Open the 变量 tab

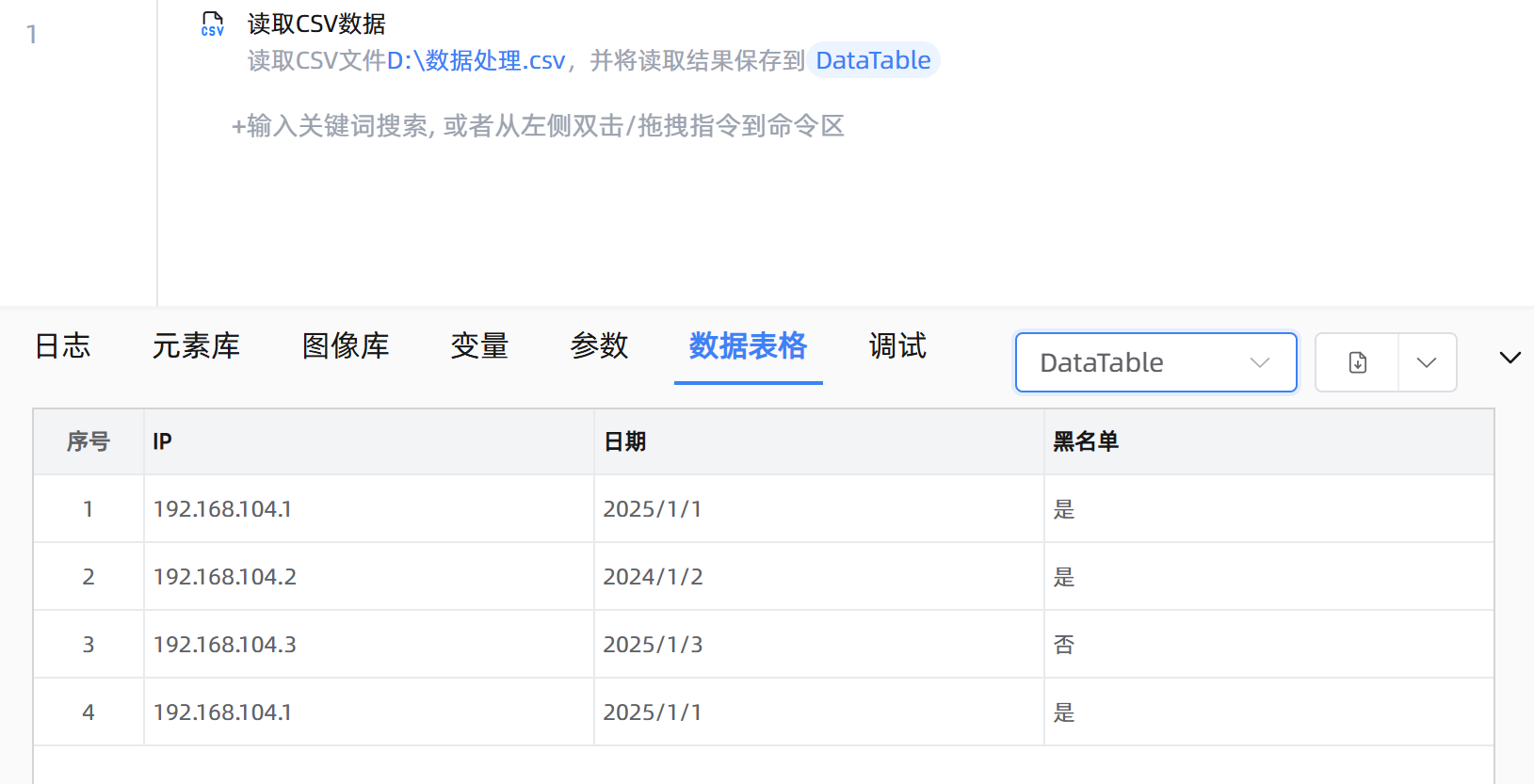(x=479, y=346)
